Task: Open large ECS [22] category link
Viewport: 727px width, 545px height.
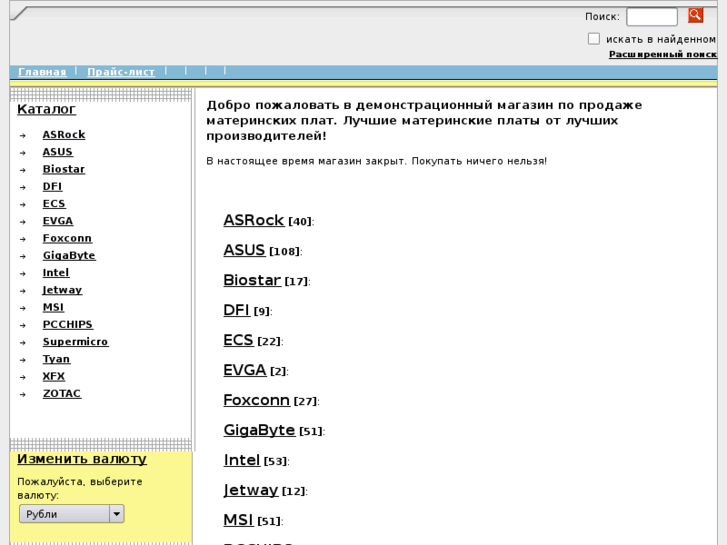Action: point(238,340)
